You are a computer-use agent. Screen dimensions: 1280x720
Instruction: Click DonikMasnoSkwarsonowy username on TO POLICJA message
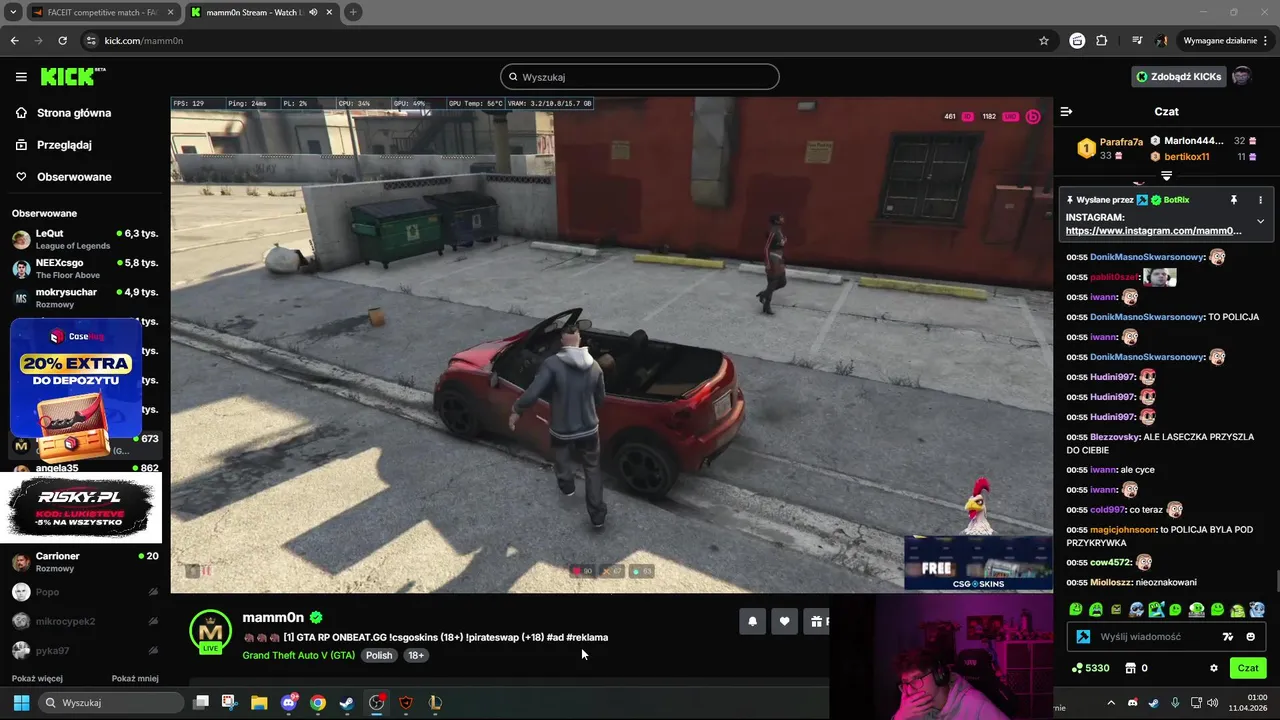pos(1146,317)
